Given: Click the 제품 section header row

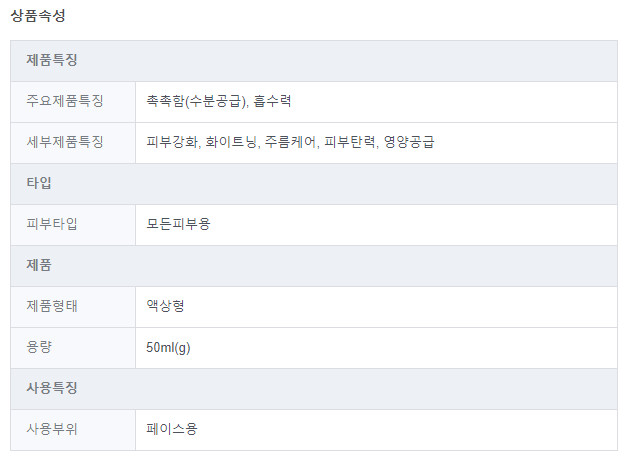Looking at the screenshot, I should pyautogui.click(x=314, y=266).
